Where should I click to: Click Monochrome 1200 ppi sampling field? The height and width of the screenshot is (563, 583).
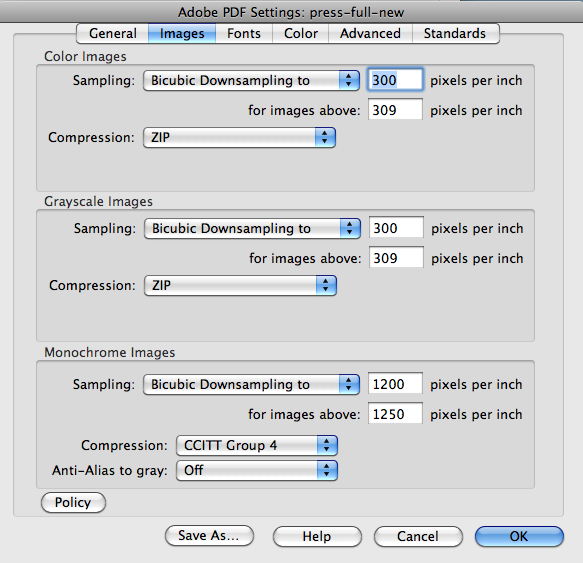(x=395, y=383)
